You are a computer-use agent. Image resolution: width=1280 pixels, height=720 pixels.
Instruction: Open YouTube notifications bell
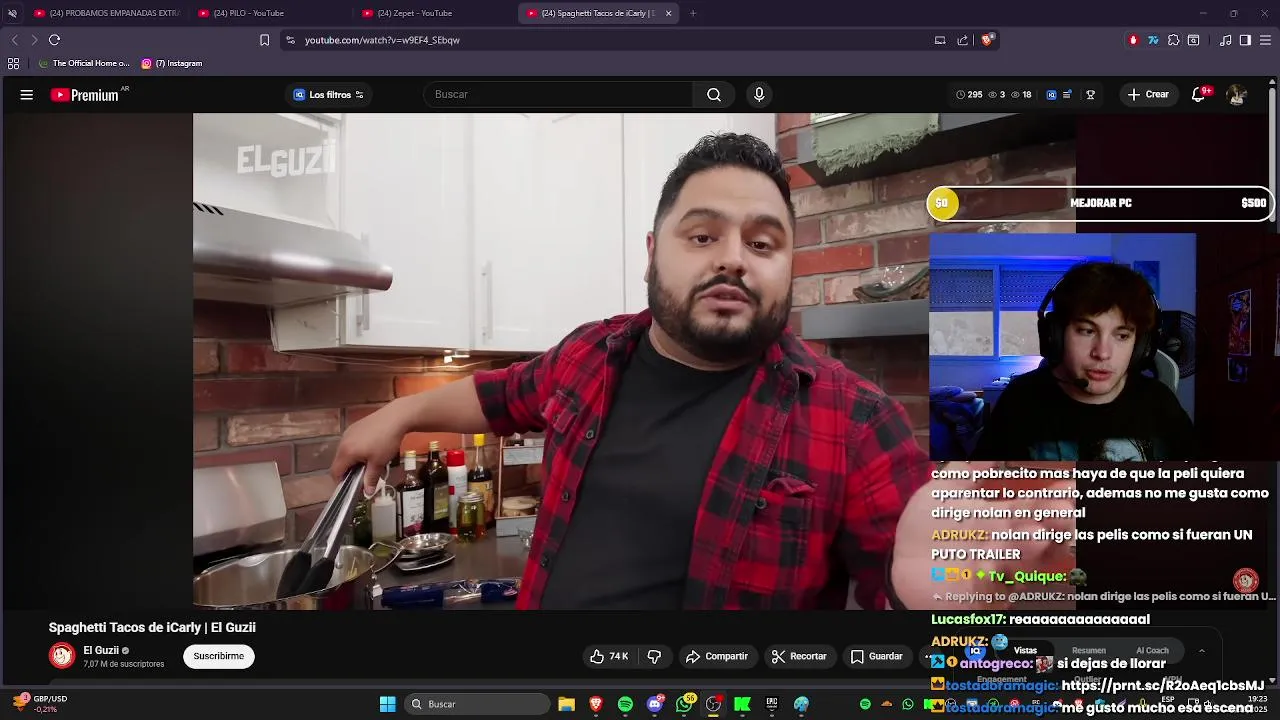(x=1199, y=95)
